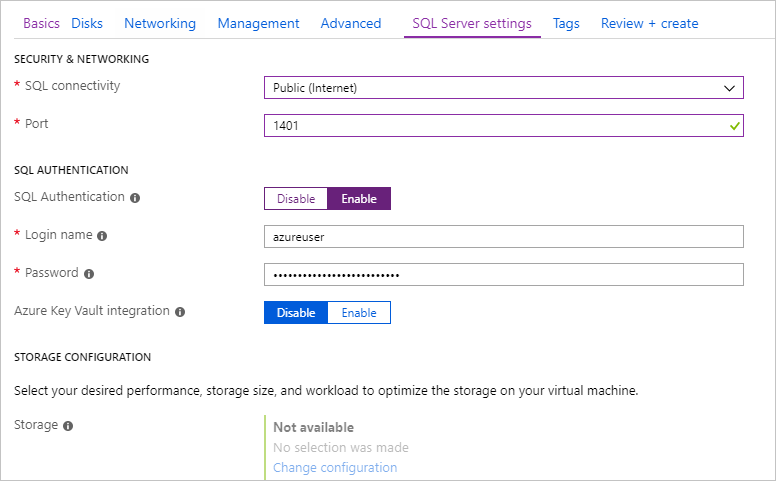Click info icon beside Login name
The width and height of the screenshot is (776, 481).
click(x=102, y=236)
